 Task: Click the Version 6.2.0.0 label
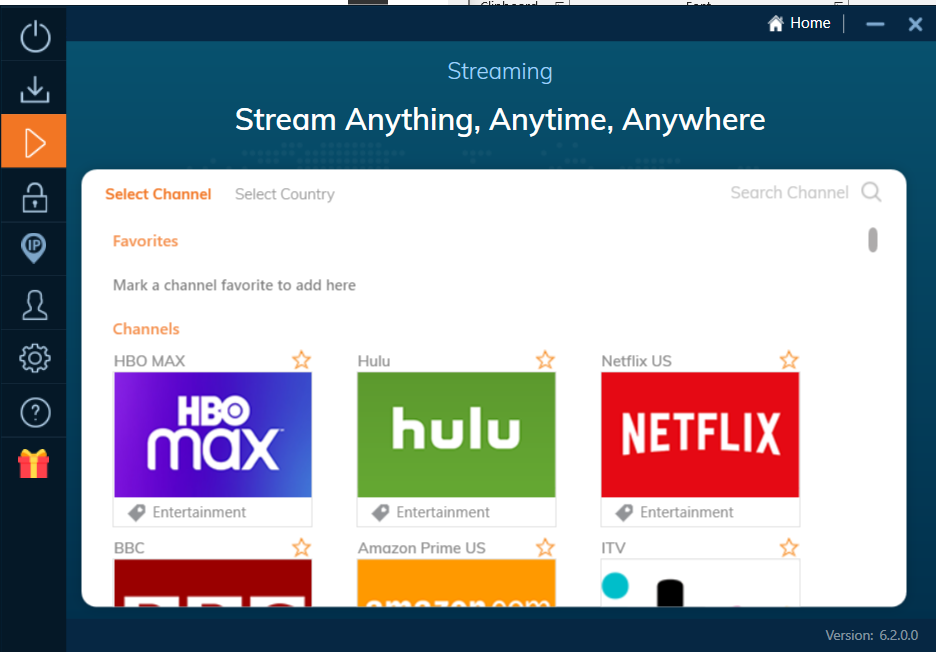click(871, 635)
